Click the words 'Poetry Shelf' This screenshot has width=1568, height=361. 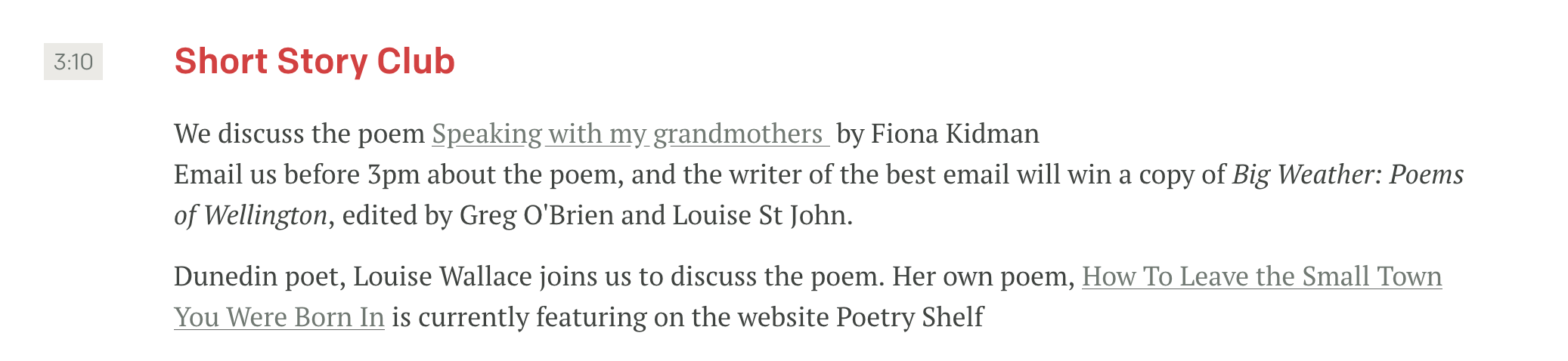coord(910,317)
